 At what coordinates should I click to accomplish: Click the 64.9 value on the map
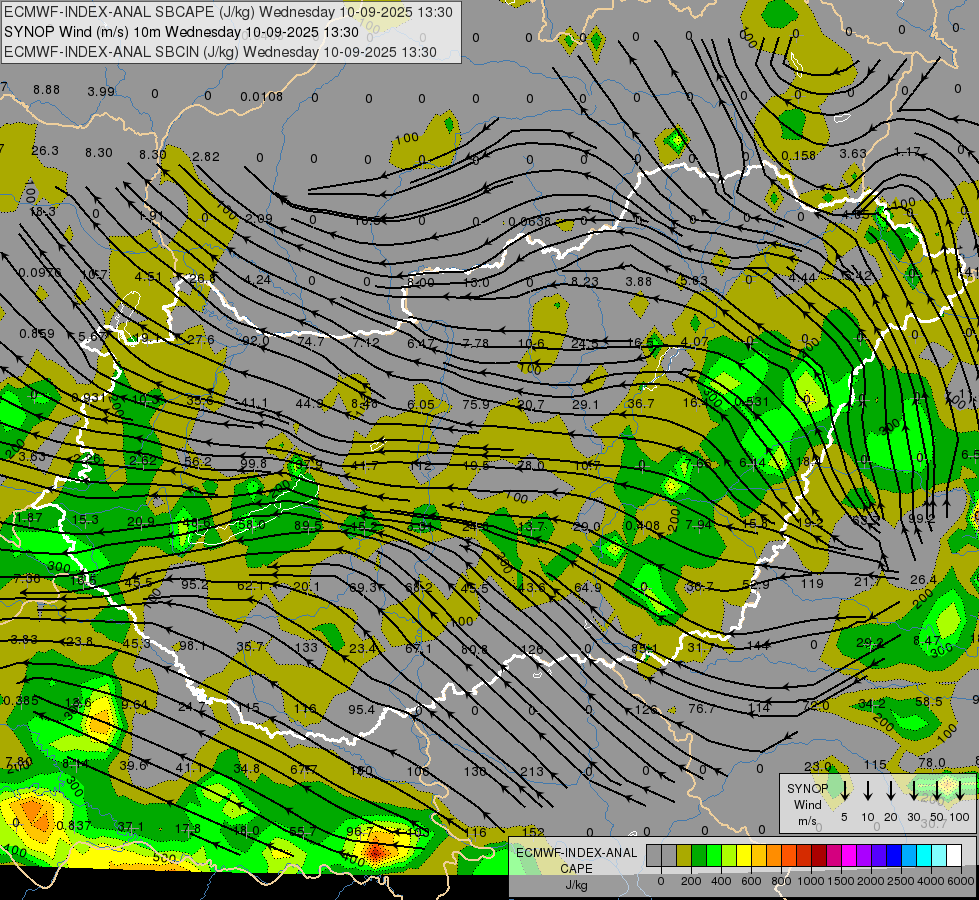pyautogui.click(x=588, y=588)
